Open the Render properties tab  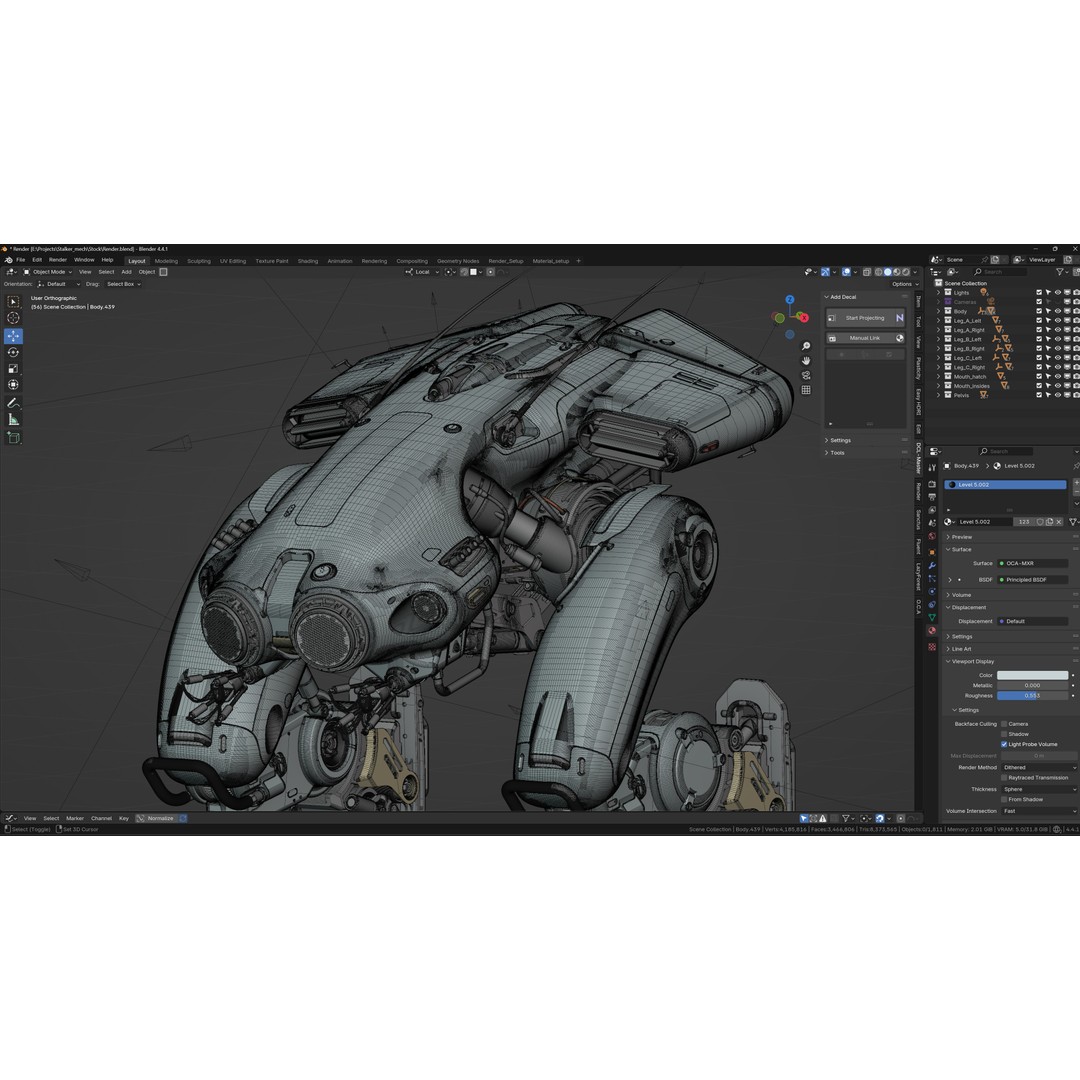932,484
